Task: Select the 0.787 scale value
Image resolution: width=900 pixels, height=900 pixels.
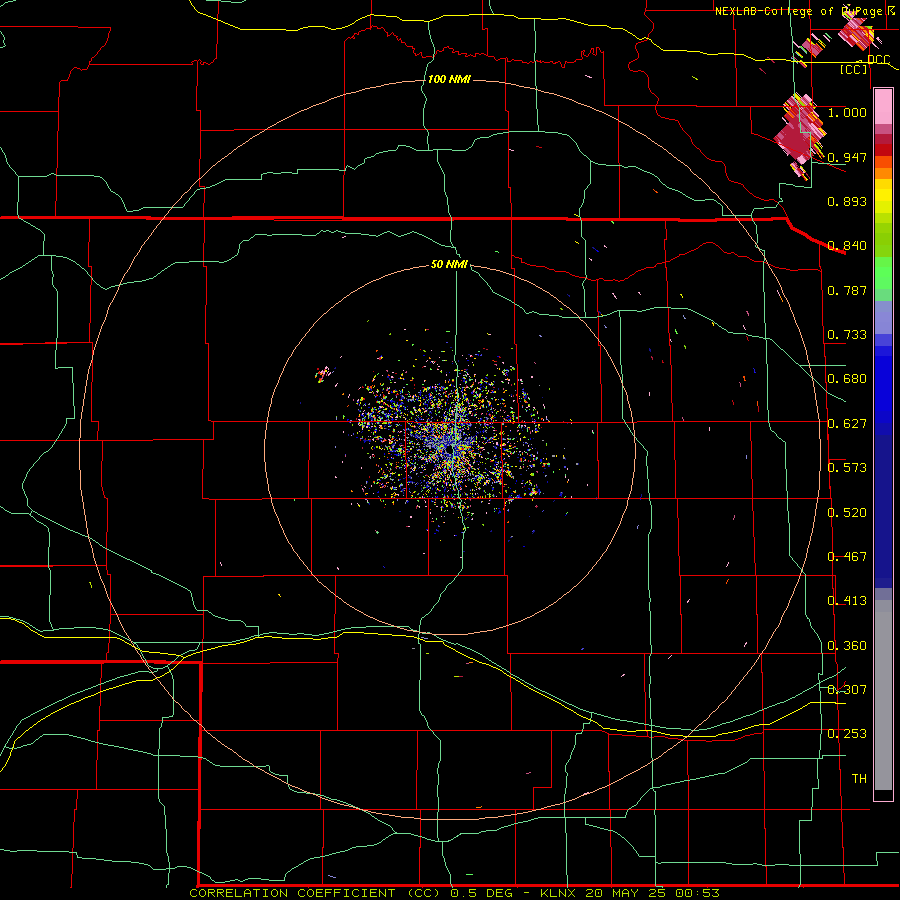Action: click(847, 290)
